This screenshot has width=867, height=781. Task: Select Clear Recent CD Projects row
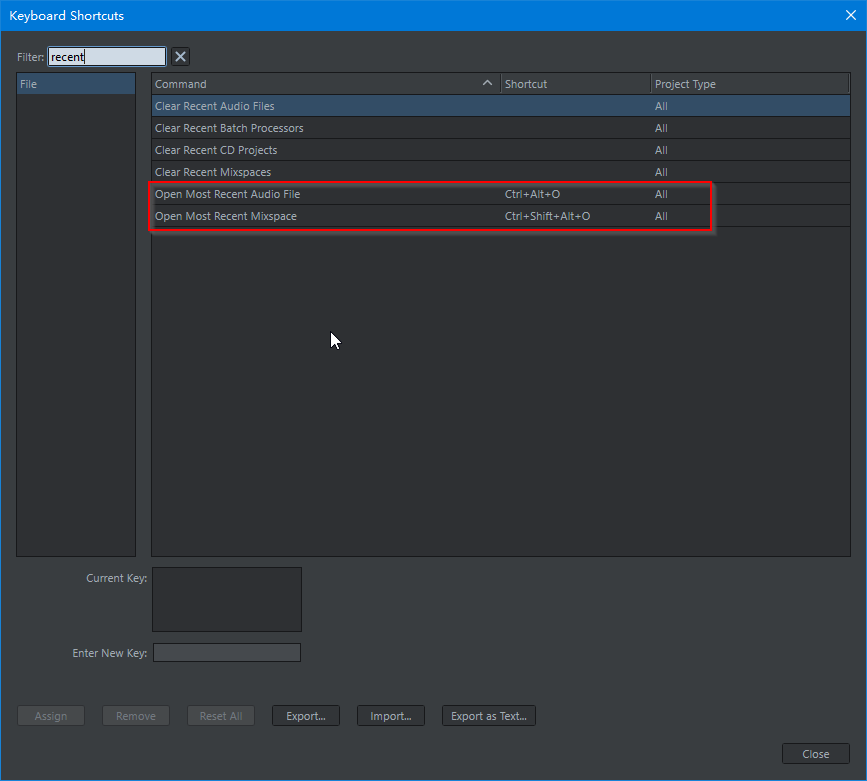click(500, 150)
